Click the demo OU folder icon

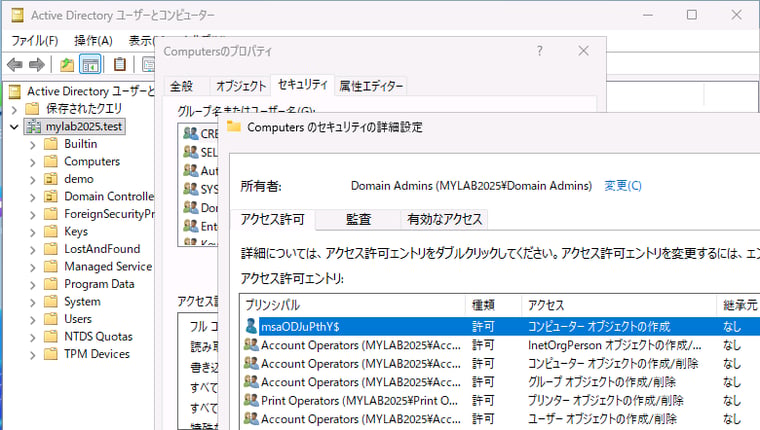tap(51, 179)
